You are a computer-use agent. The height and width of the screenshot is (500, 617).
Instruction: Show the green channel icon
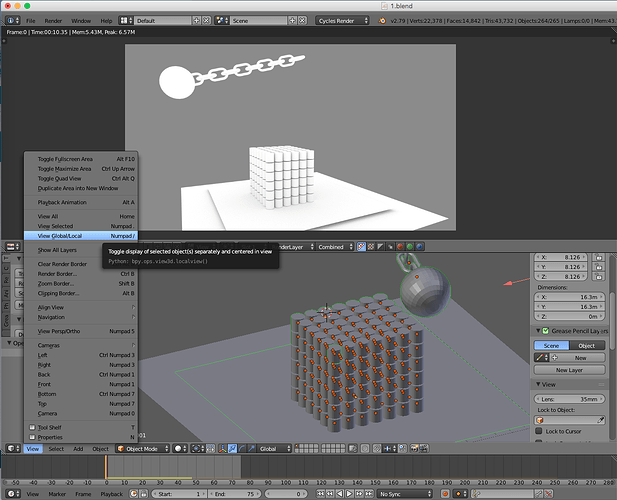pyautogui.click(x=410, y=247)
